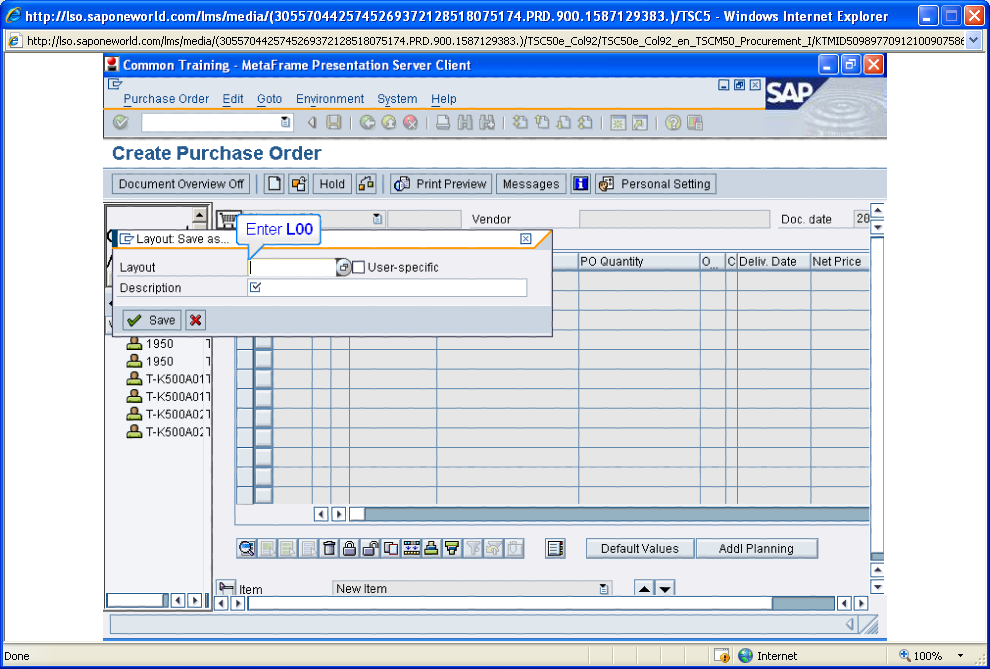Viewport: 990px width, 669px height.
Task: Click the Check icon next to Hold
Action: 366,184
